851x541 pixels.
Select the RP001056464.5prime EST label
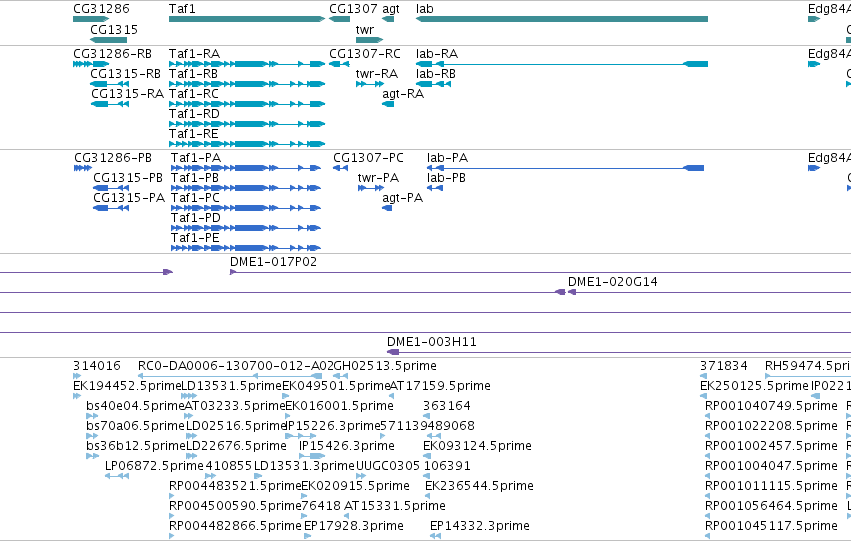(x=771, y=507)
